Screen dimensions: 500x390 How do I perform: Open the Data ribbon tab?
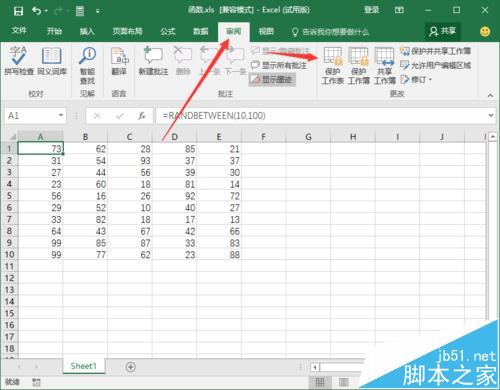pos(201,31)
